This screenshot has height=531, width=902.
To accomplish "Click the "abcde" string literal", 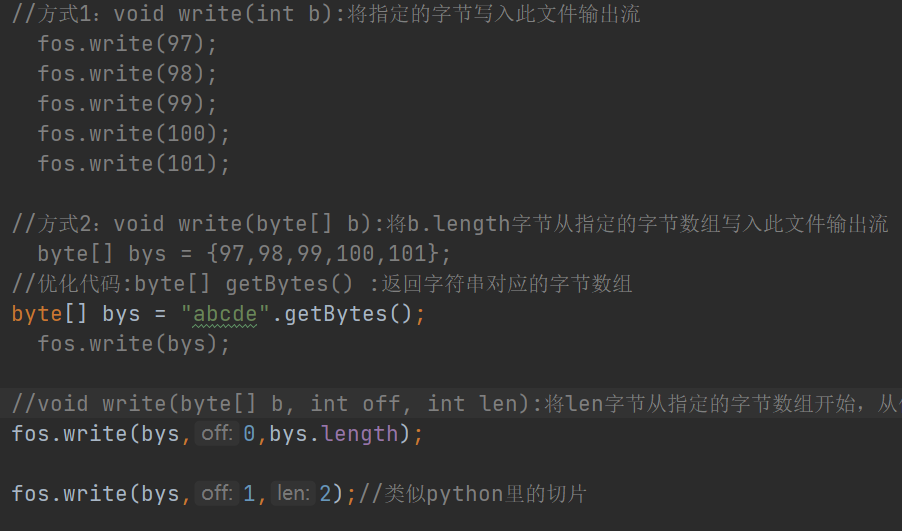I will click(x=225, y=314).
